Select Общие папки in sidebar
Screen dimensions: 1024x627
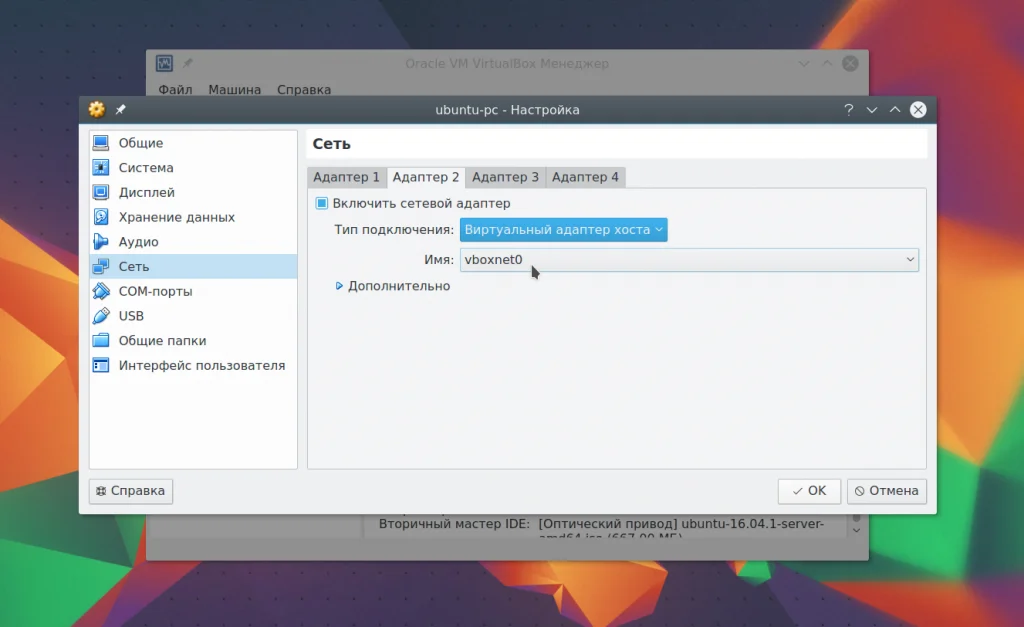pos(193,340)
